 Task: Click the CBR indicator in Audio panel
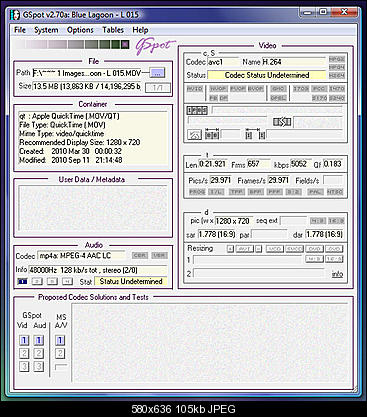140,256
